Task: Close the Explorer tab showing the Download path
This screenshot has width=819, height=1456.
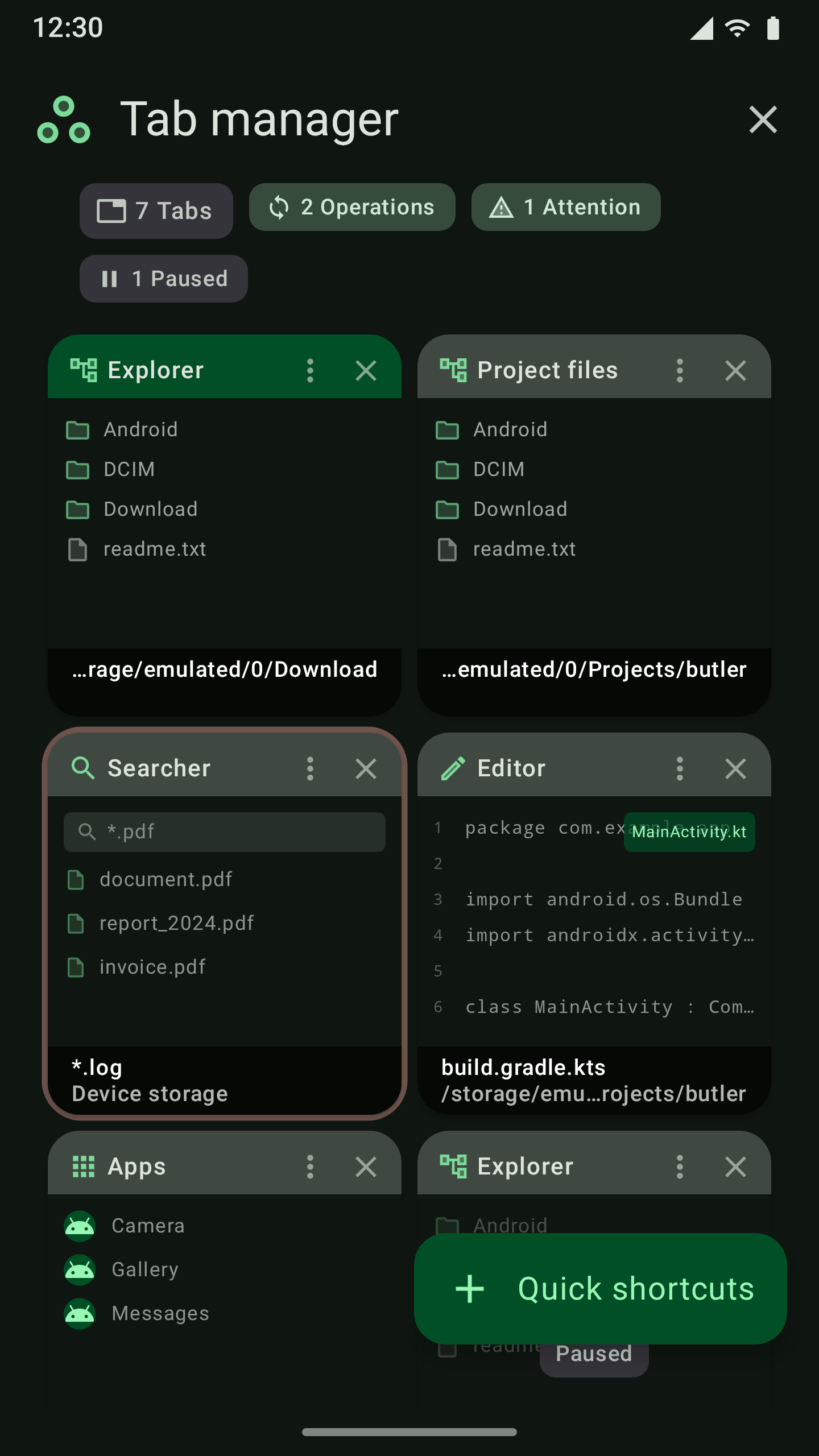Action: click(366, 371)
